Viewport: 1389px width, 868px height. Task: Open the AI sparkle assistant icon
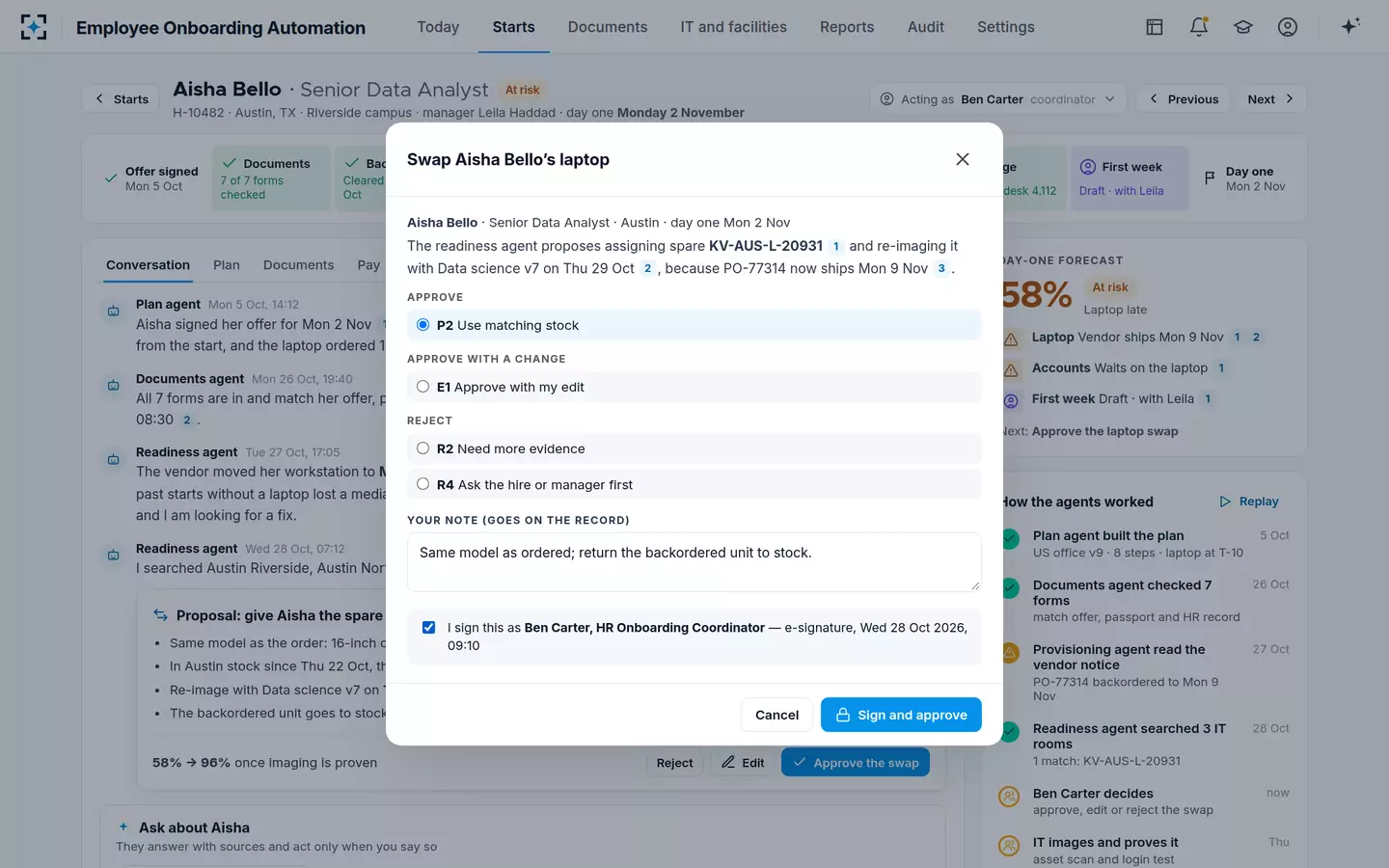click(1350, 26)
